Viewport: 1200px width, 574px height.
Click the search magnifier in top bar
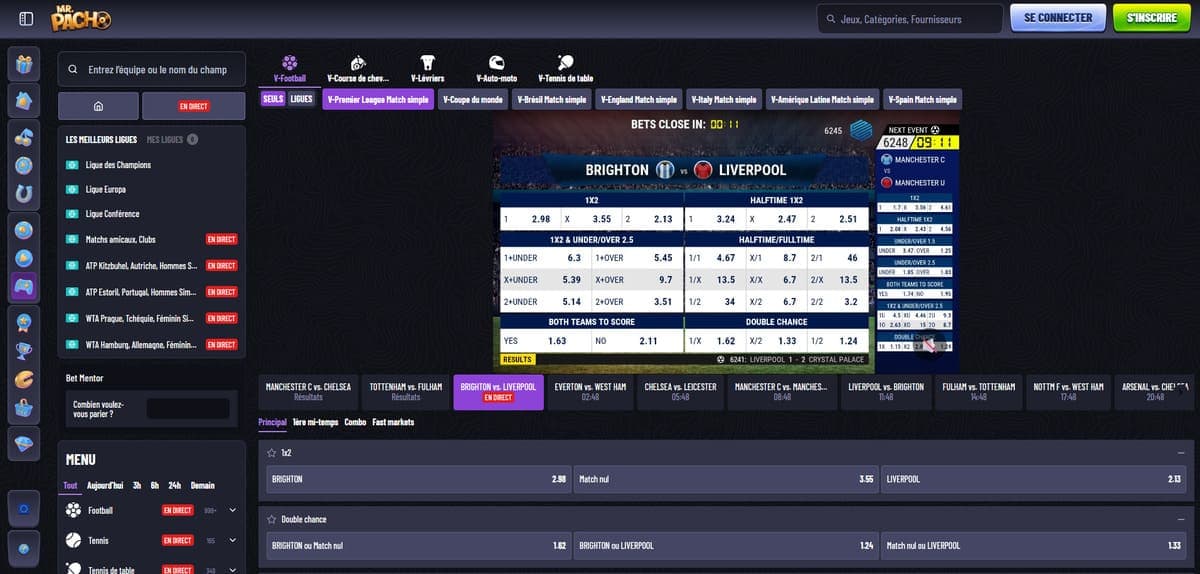831,19
